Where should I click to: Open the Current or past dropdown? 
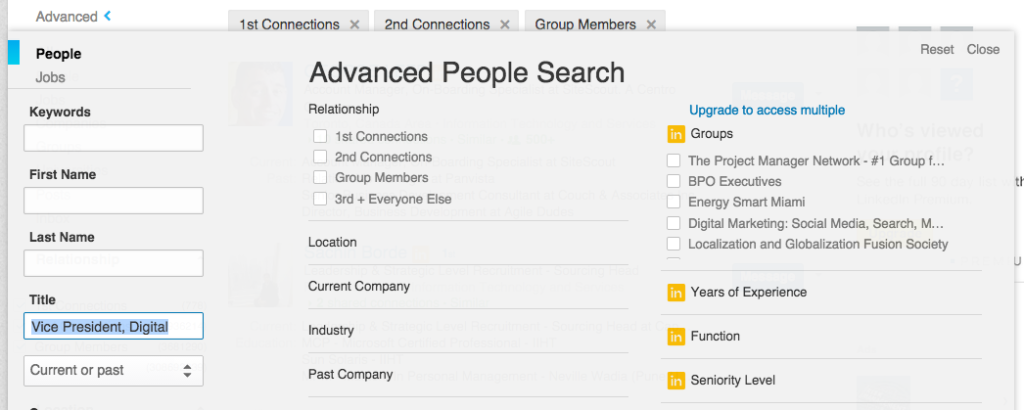pos(113,370)
